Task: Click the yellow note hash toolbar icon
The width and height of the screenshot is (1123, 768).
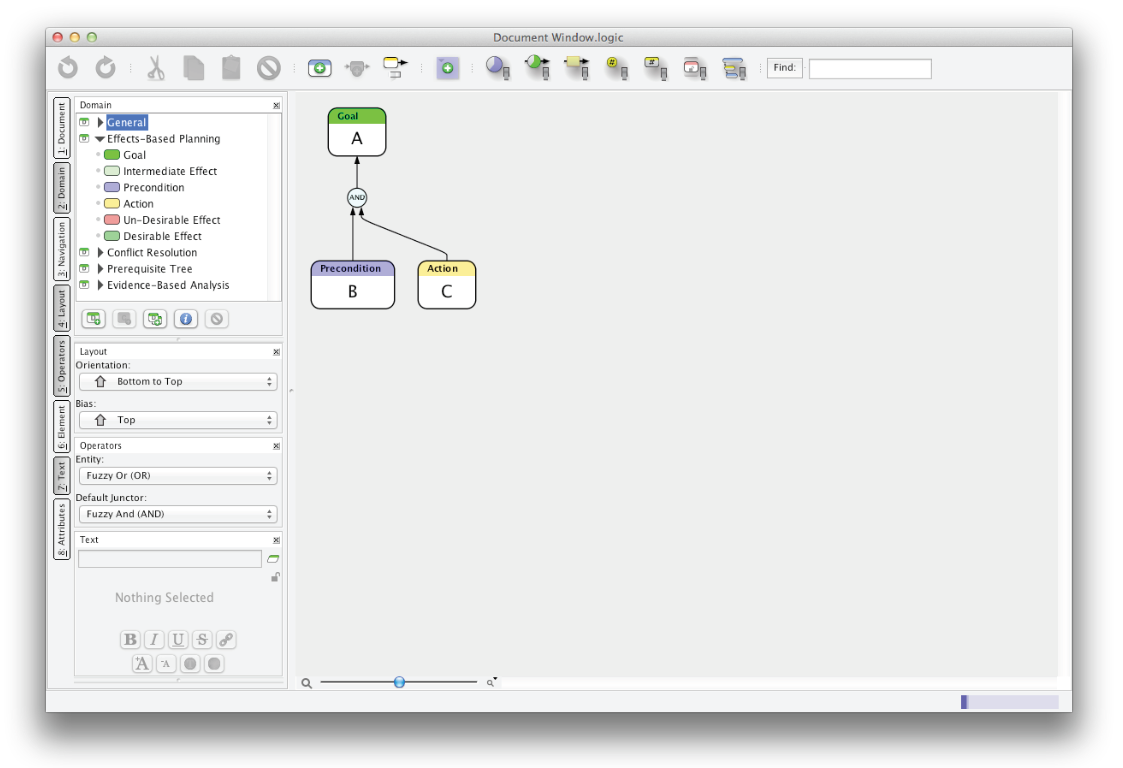Action: click(x=655, y=68)
